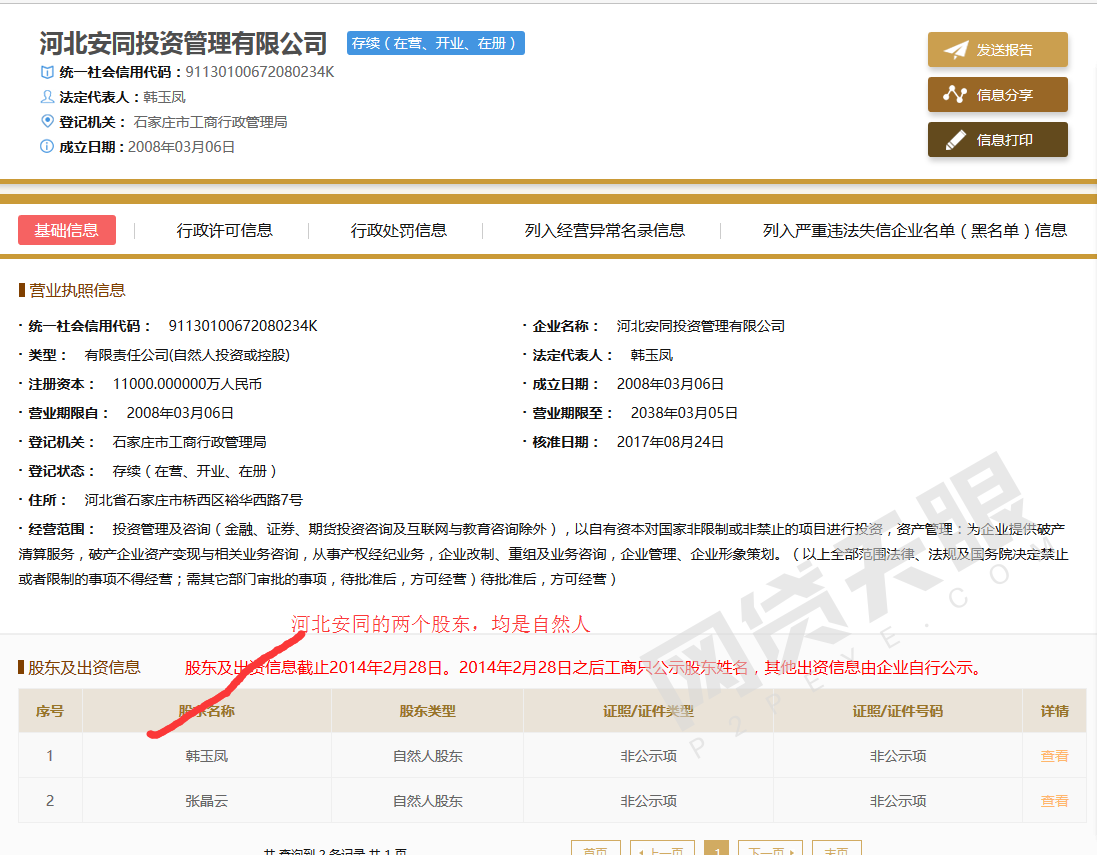Switch to the 行政许可信息 tab

click(x=225, y=230)
